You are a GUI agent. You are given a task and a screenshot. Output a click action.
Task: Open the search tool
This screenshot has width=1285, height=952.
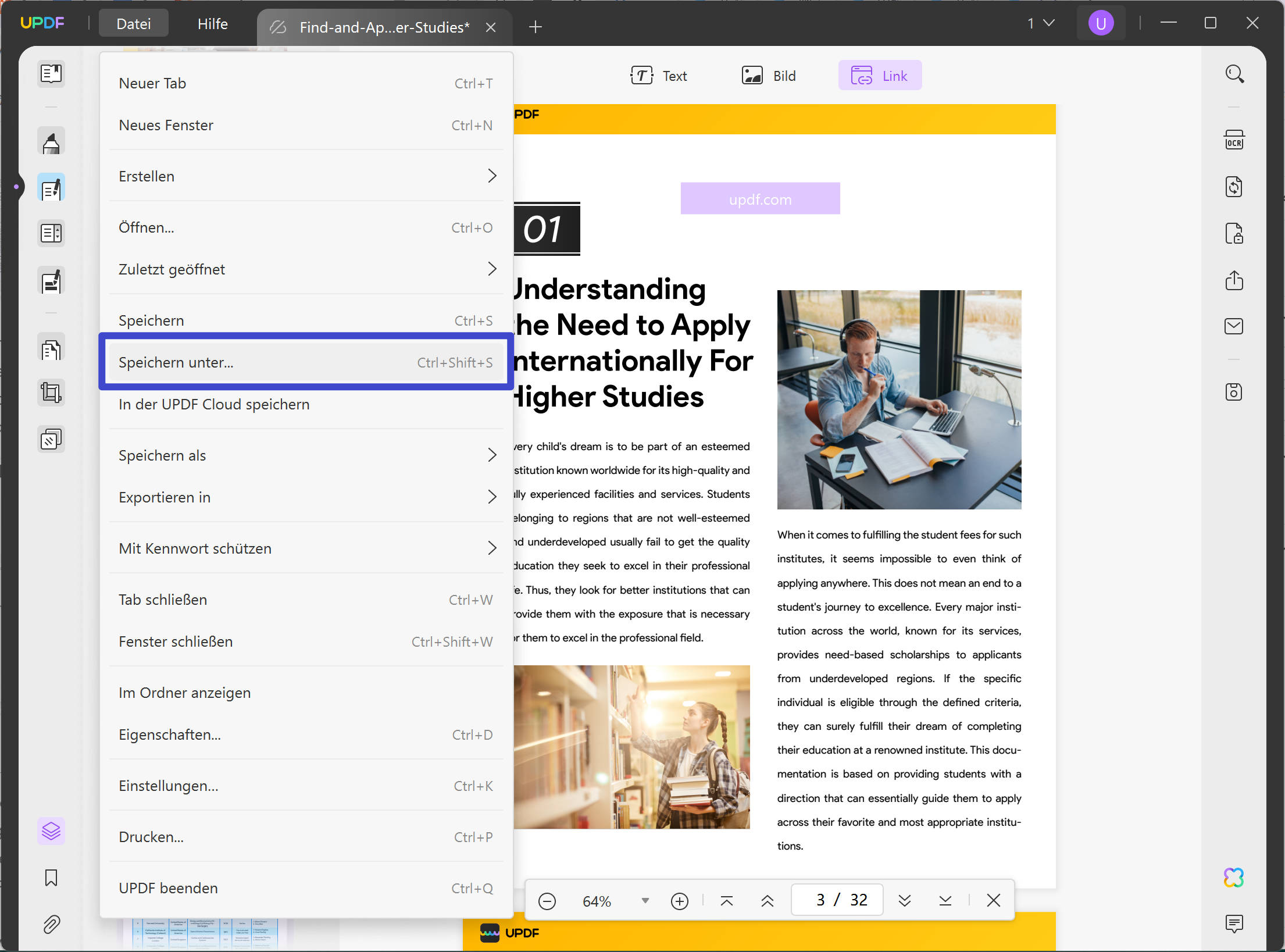tap(1234, 74)
